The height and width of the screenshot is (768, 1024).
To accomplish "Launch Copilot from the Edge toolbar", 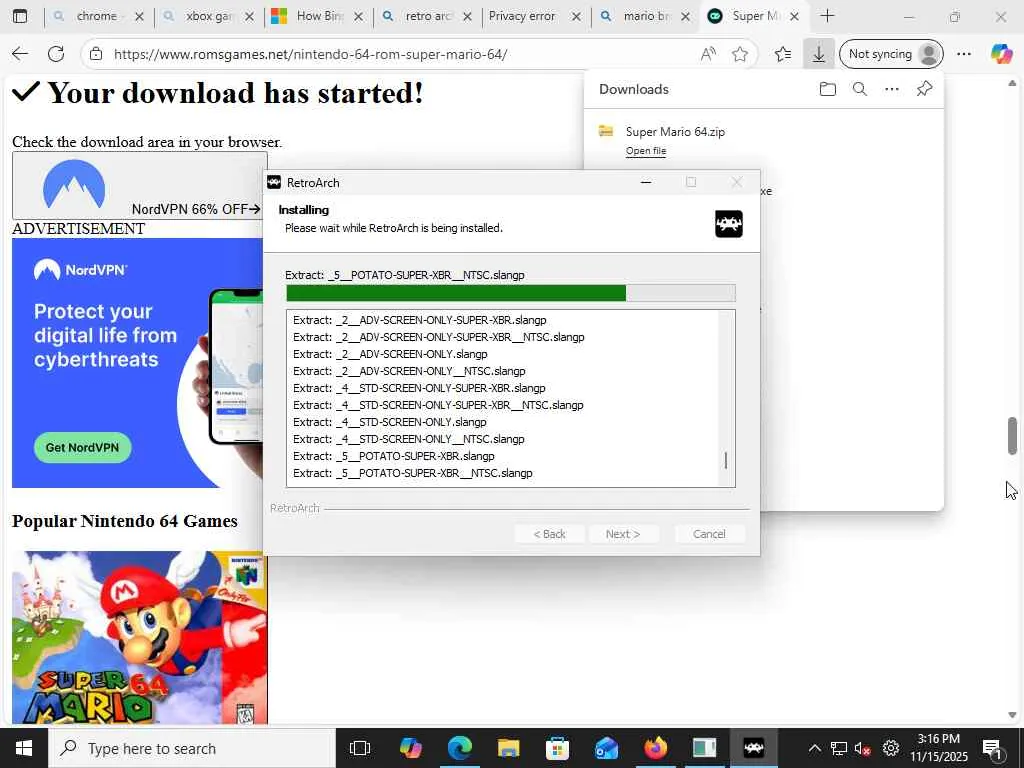I will (1001, 54).
